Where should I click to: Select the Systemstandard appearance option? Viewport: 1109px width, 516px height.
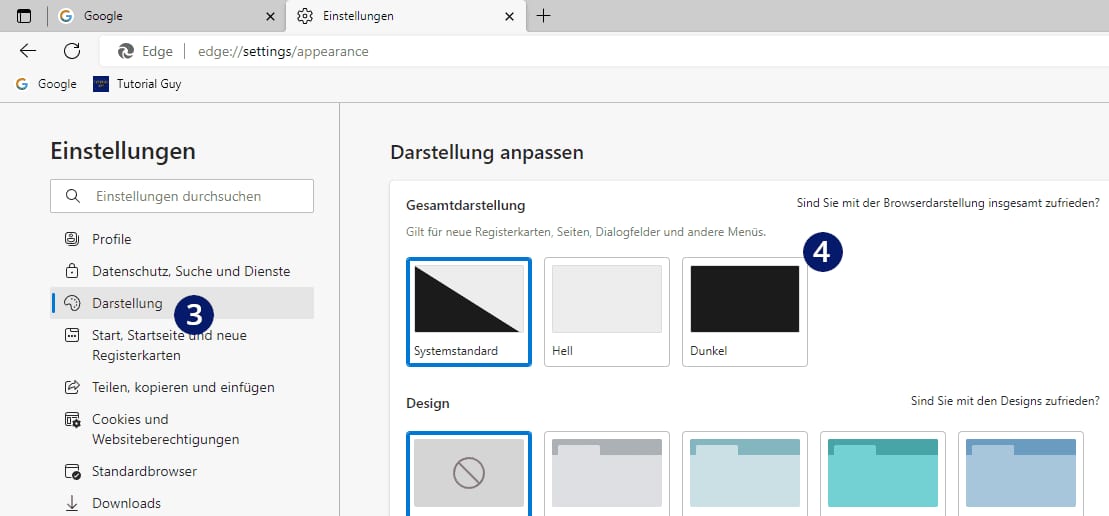(469, 312)
